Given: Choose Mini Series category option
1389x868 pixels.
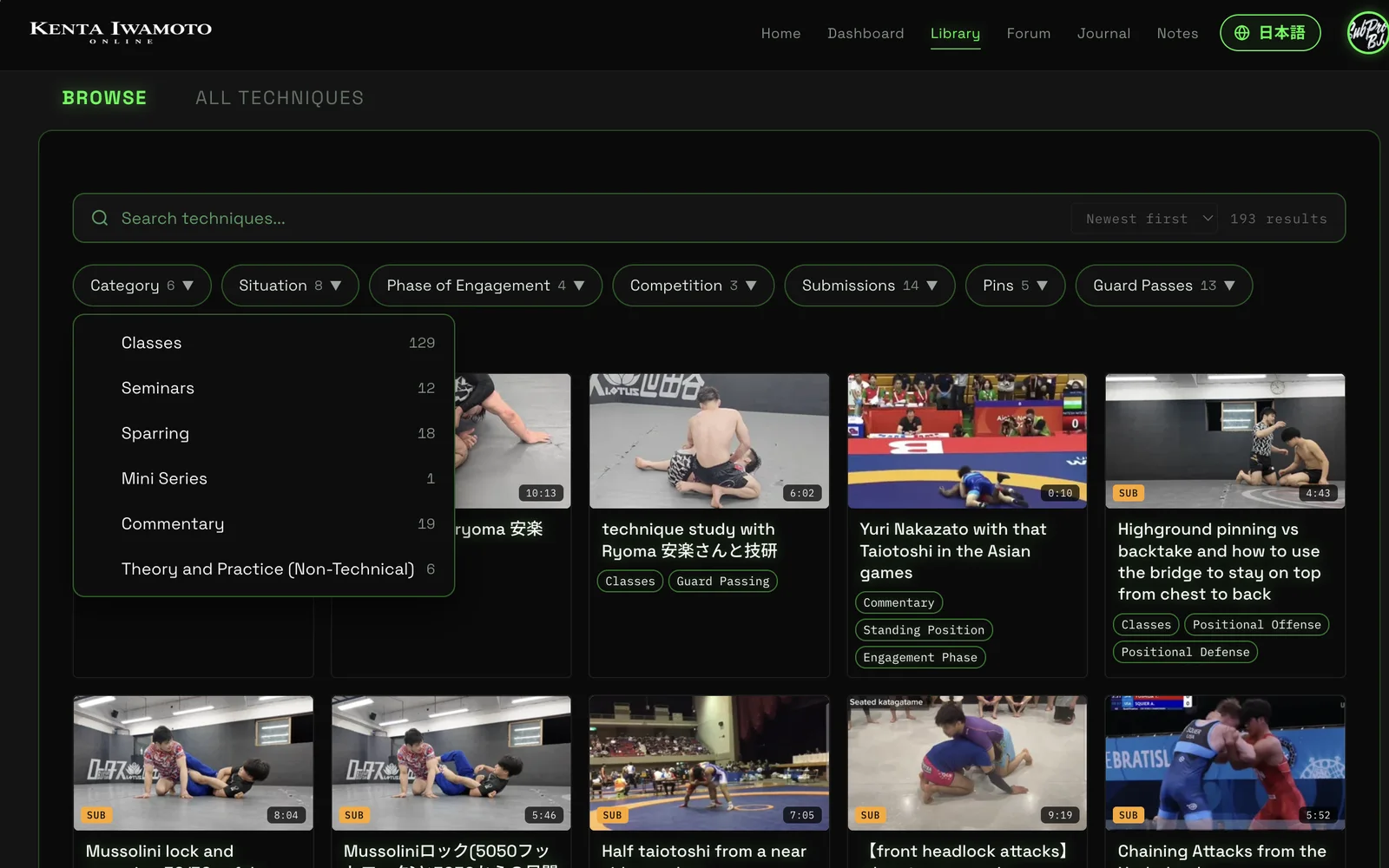Looking at the screenshot, I should point(264,478).
